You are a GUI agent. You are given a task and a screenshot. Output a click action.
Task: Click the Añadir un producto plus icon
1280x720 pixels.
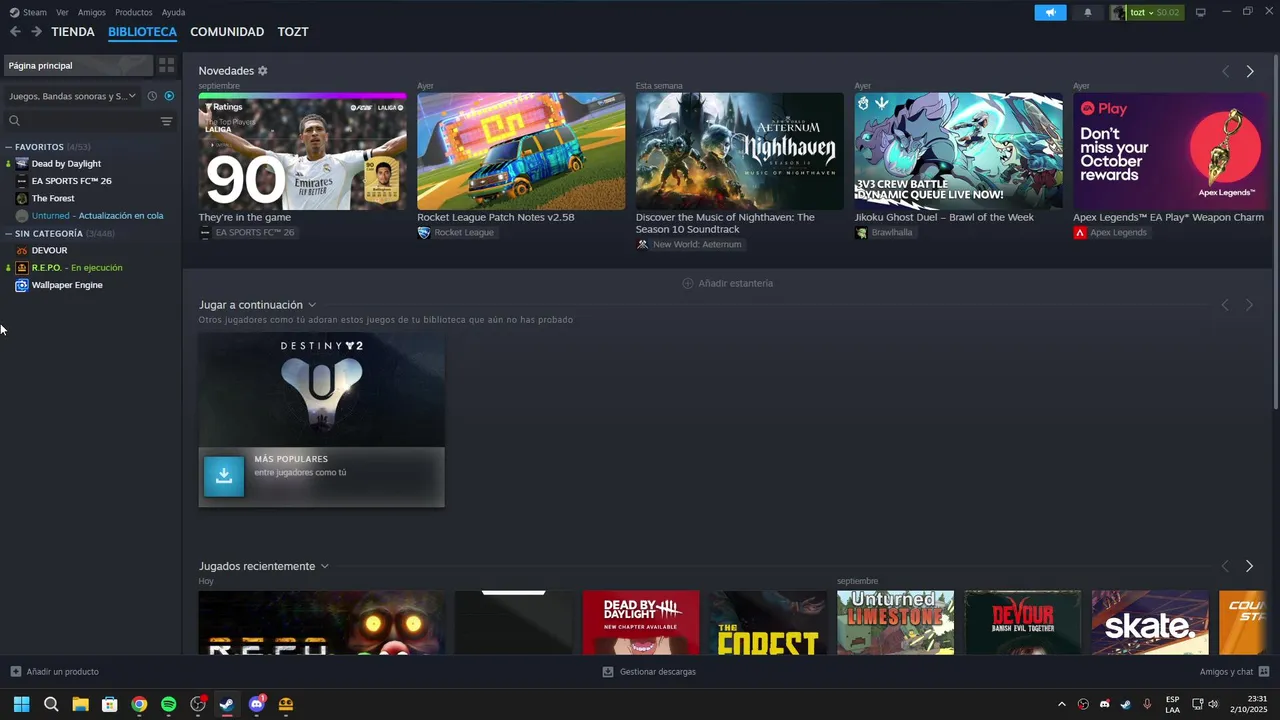point(15,672)
